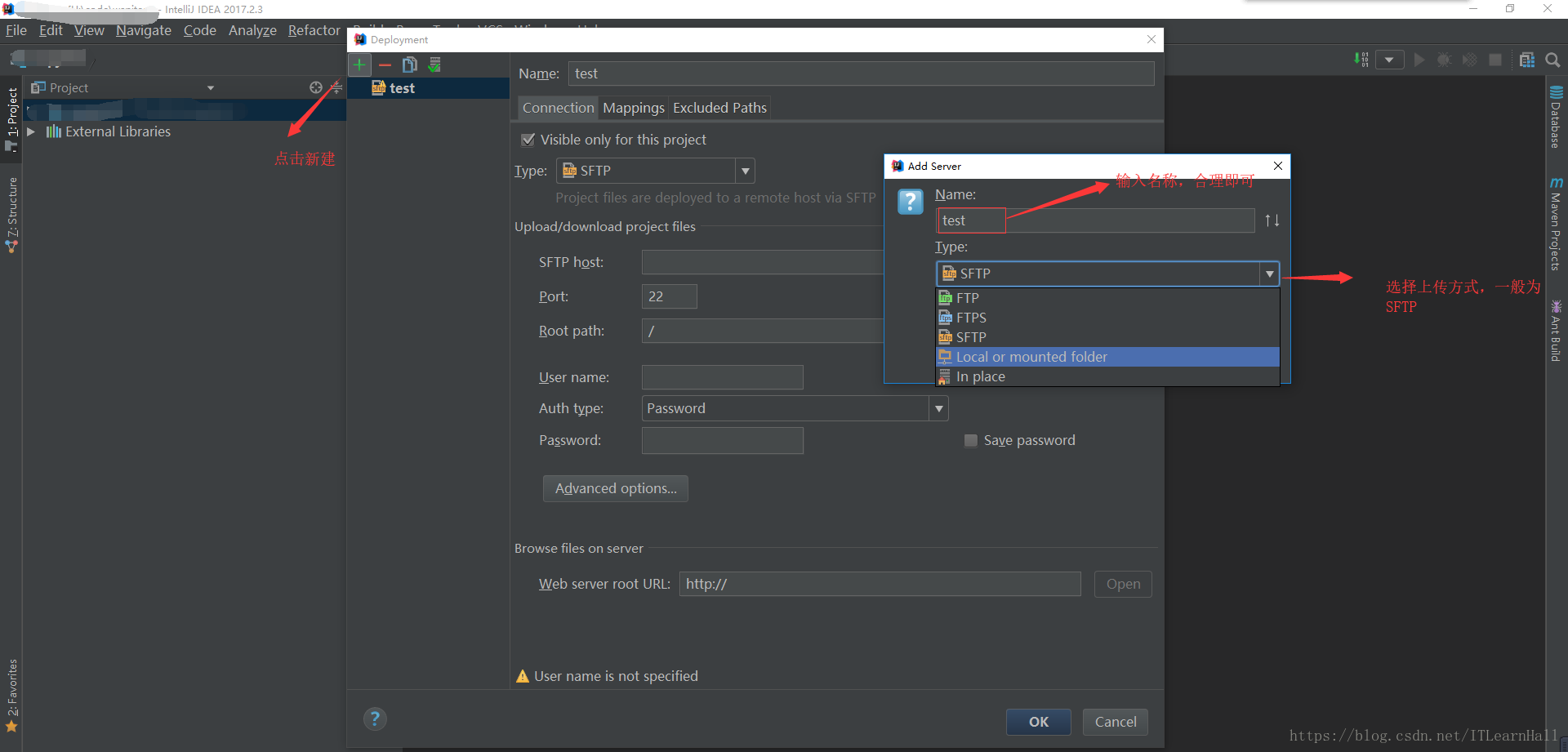Open the help question mark button in Deployment dialog

(375, 719)
